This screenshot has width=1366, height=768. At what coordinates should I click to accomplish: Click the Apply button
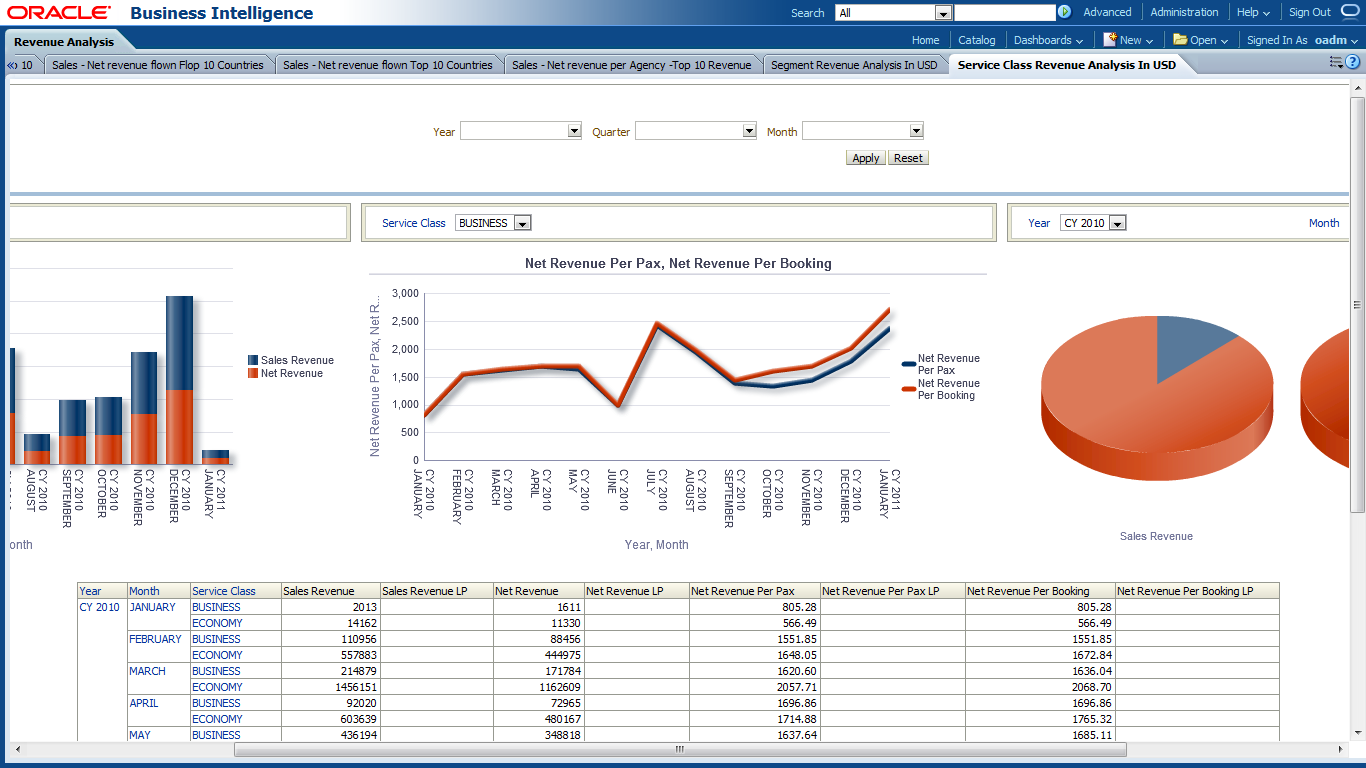point(865,158)
